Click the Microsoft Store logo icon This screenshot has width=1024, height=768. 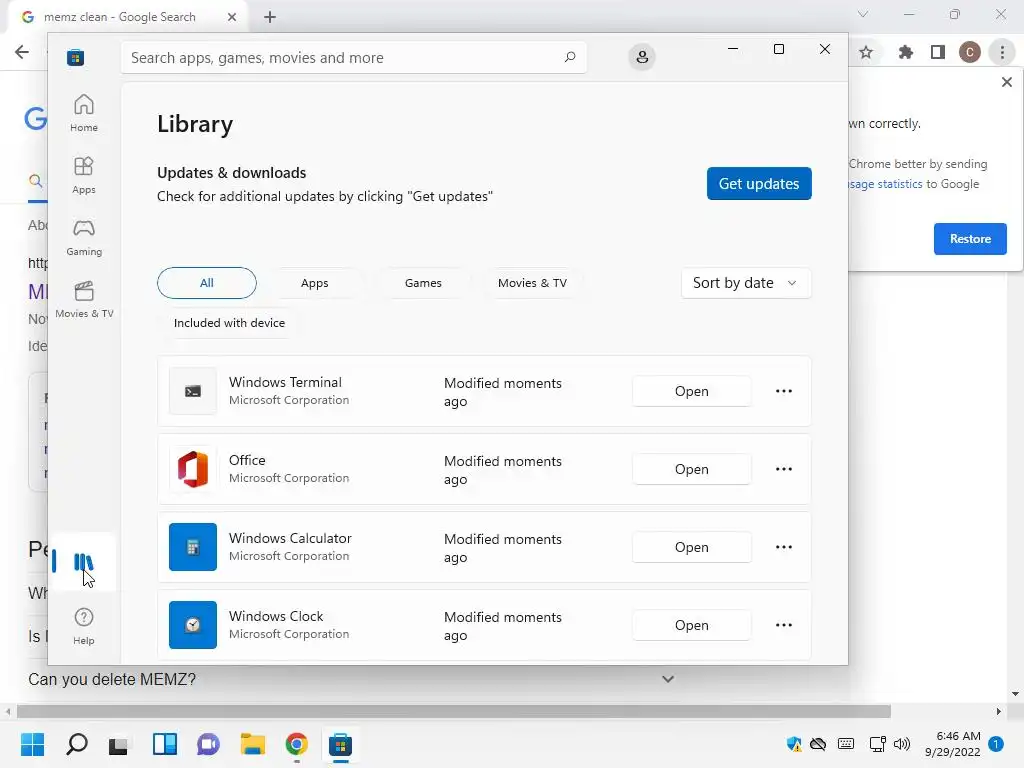[x=75, y=57]
